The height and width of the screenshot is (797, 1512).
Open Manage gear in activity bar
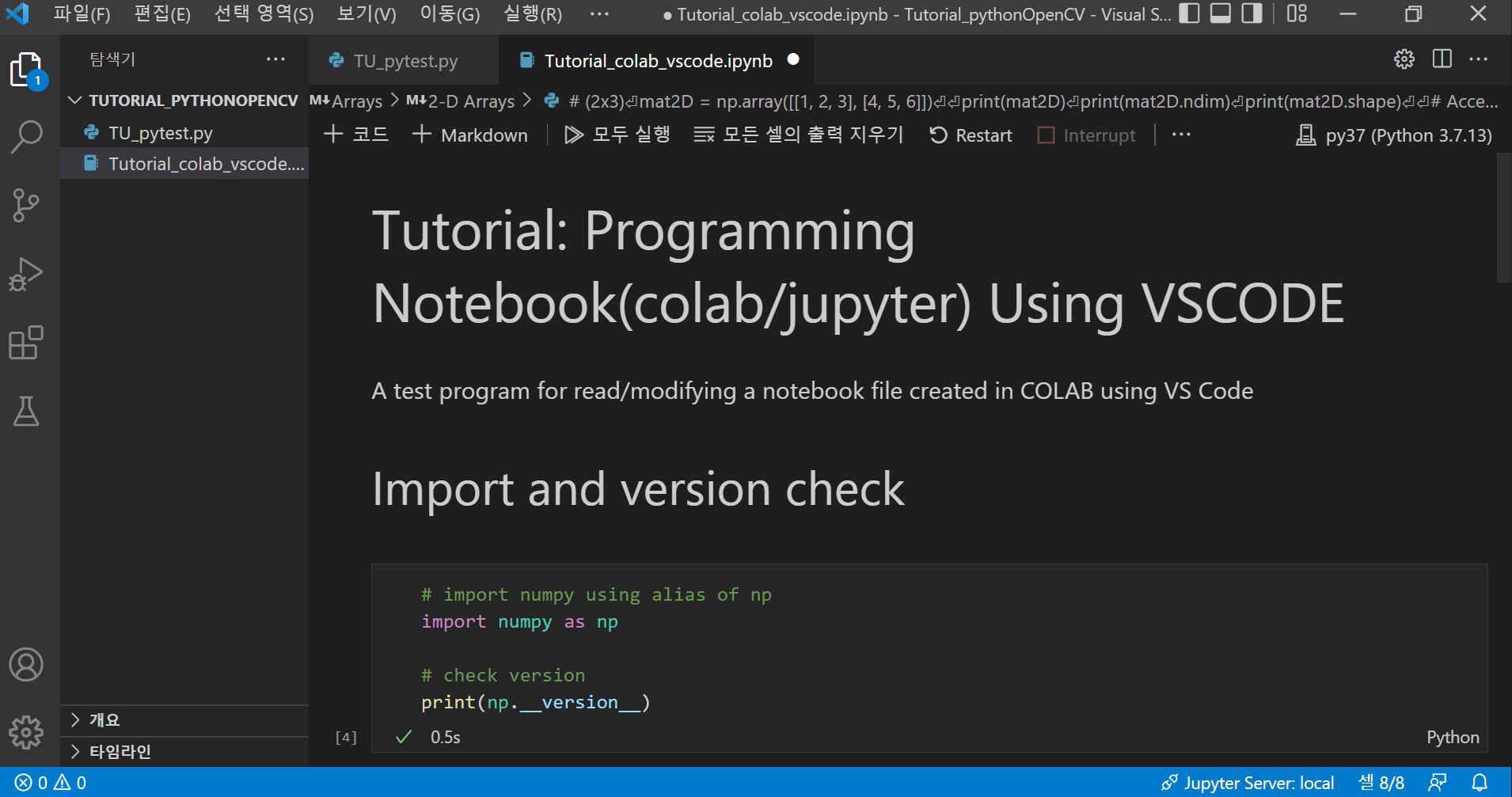coord(26,733)
